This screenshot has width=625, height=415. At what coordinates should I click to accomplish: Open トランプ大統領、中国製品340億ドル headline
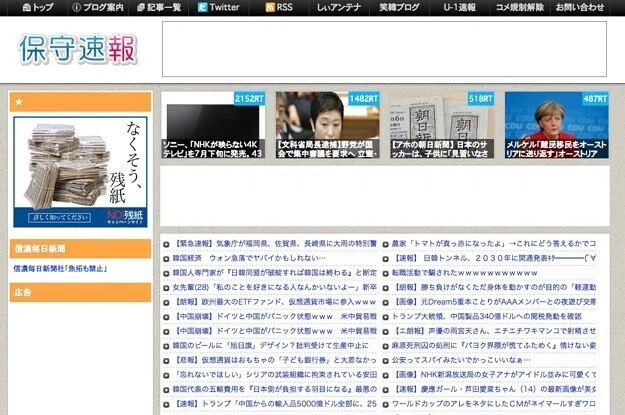tap(487, 317)
